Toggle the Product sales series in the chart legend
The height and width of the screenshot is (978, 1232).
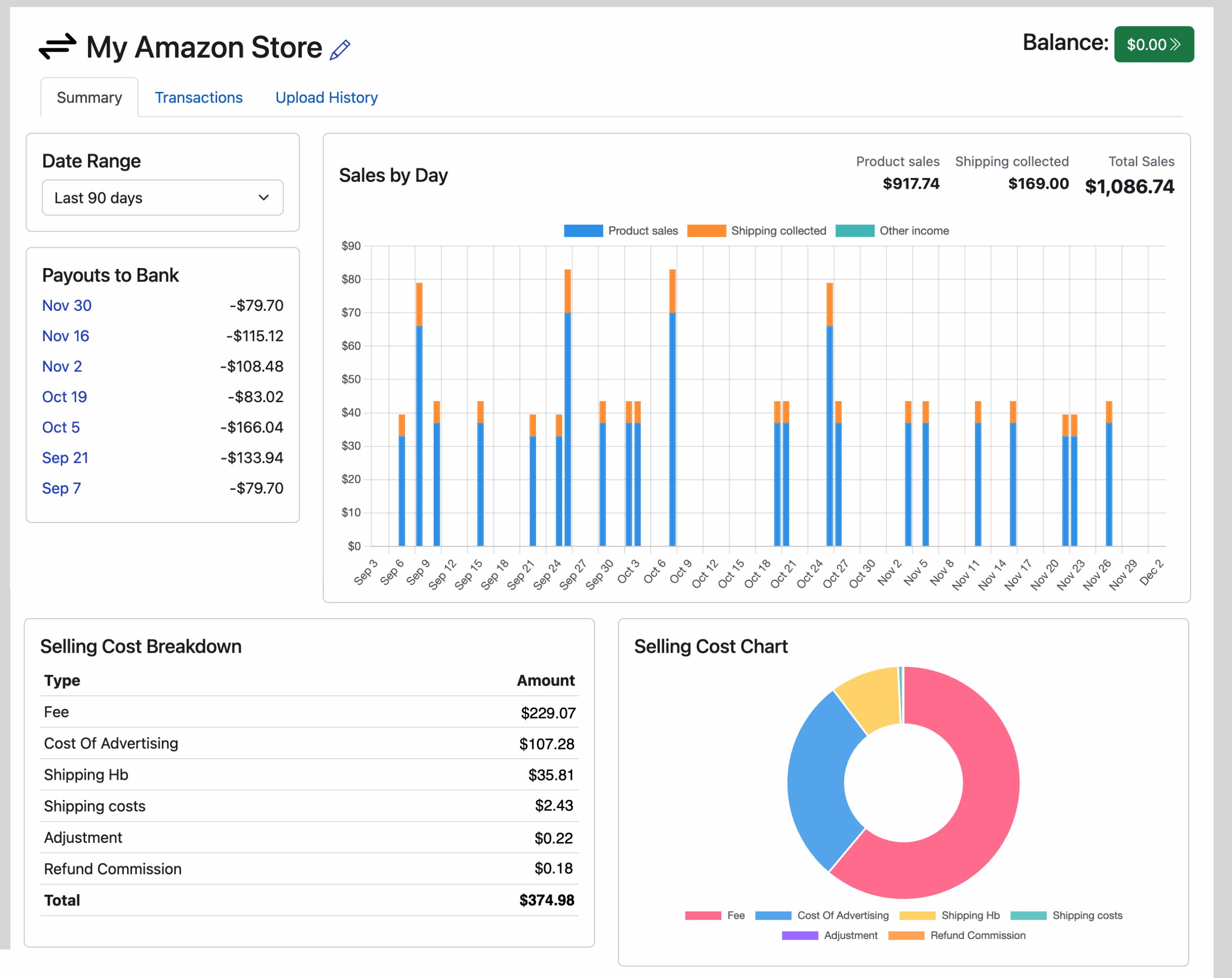[620, 230]
